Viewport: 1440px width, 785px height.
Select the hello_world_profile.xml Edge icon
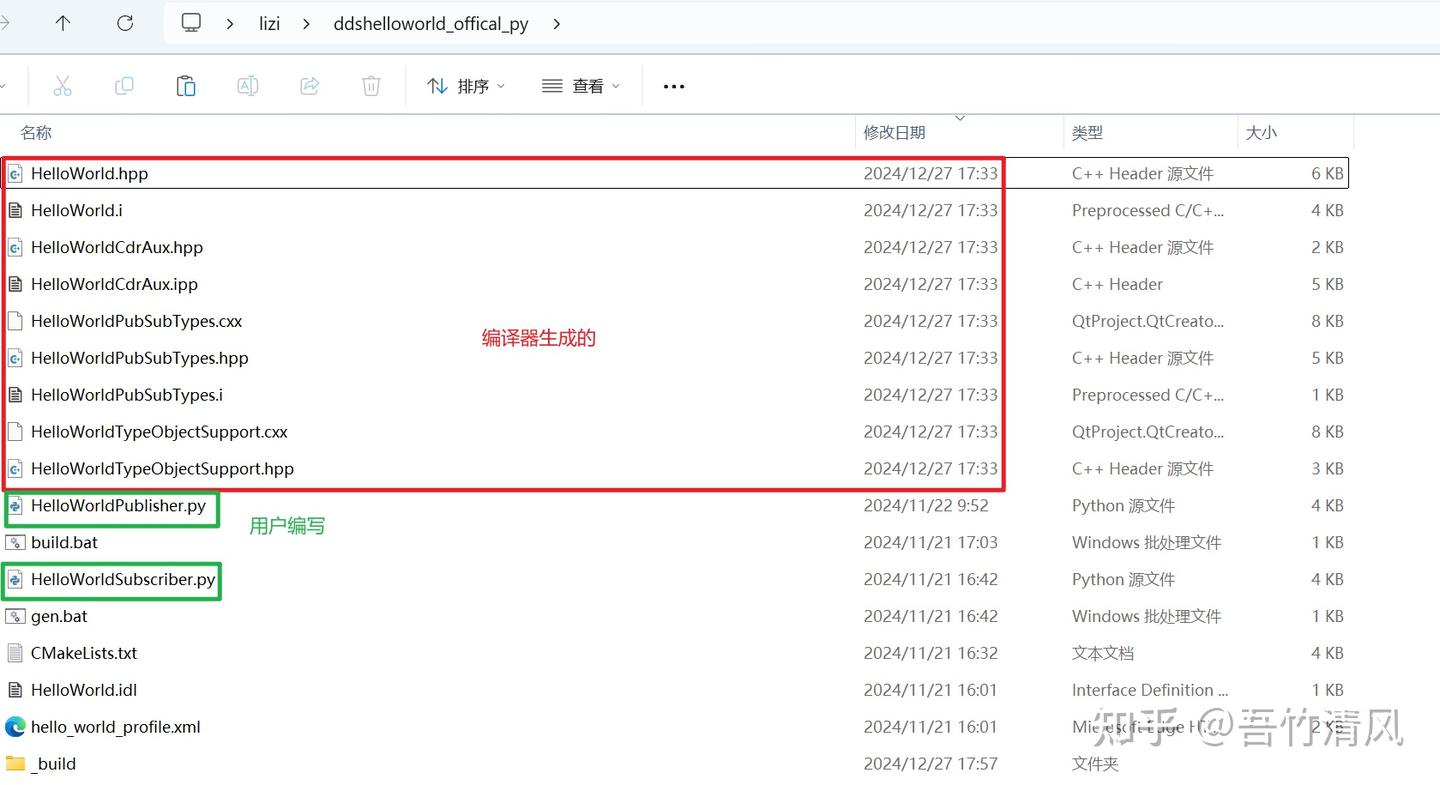15,727
